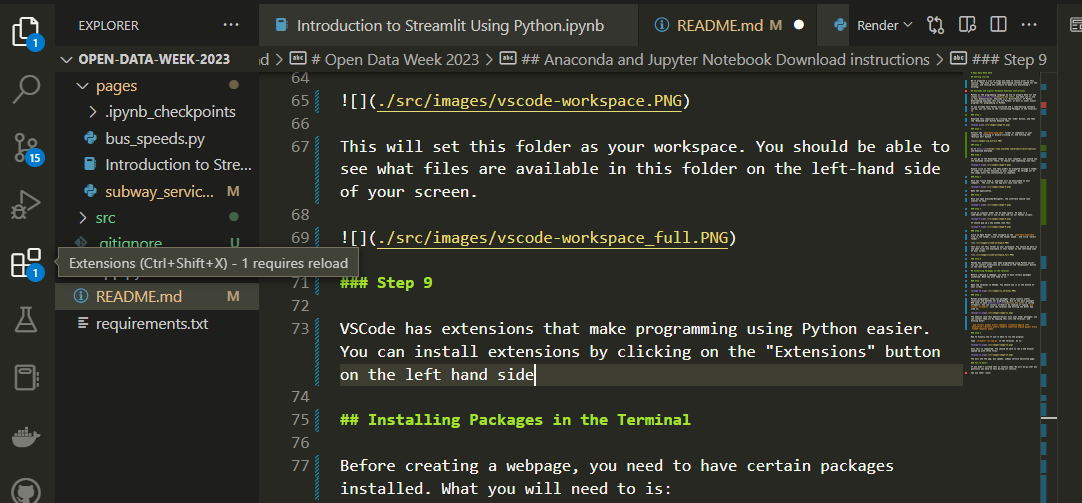Open the Testing flask icon
The height and width of the screenshot is (503, 1082).
click(x=28, y=319)
